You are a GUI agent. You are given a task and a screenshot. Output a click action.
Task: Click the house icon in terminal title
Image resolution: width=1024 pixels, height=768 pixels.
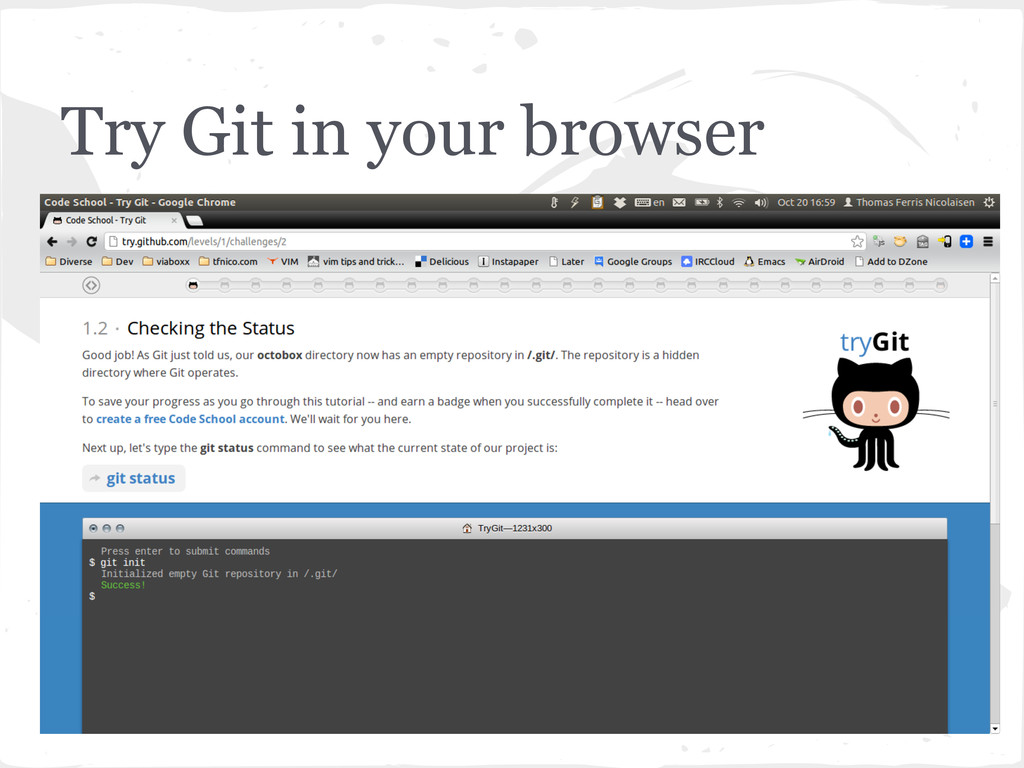467,528
